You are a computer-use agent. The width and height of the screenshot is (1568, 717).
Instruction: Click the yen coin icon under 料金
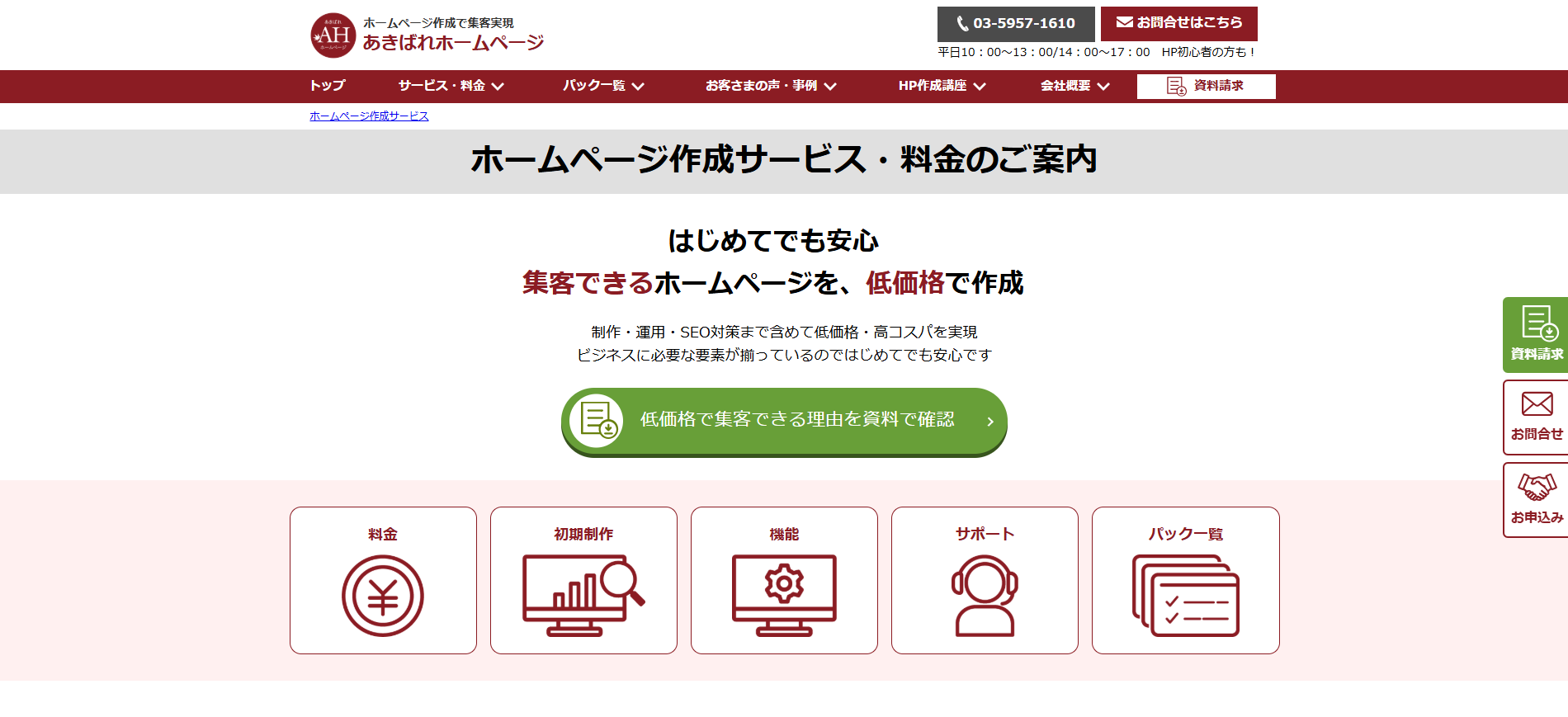click(x=383, y=596)
